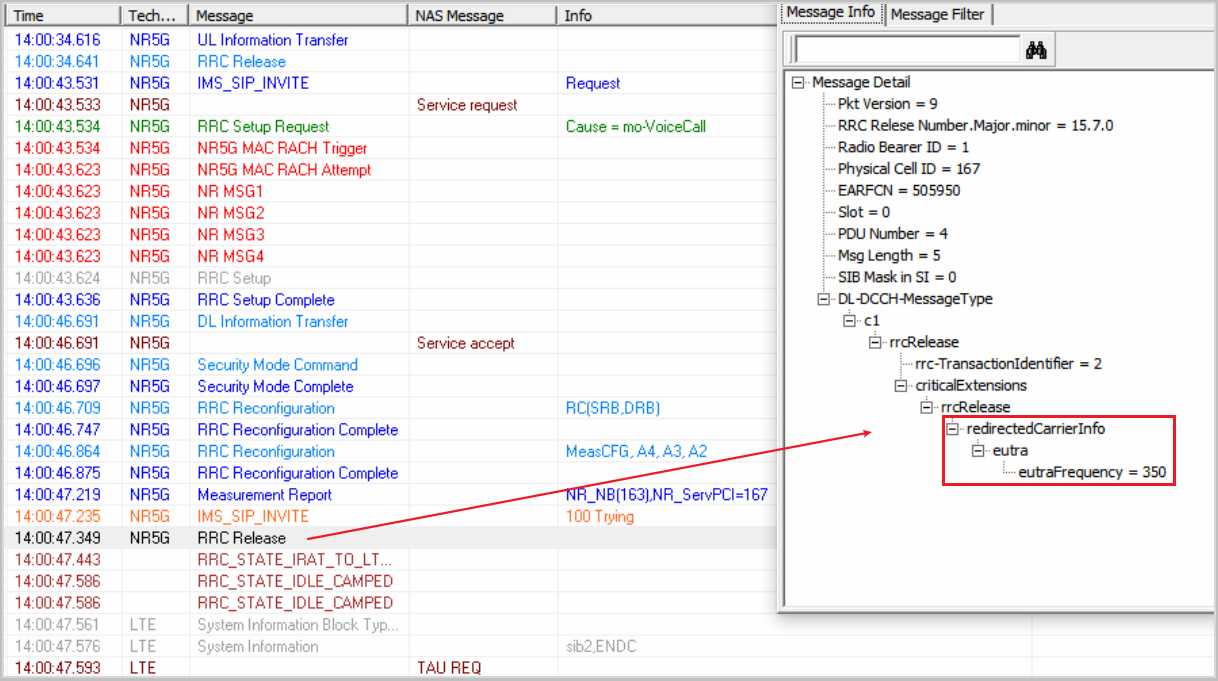The image size is (1218, 681).
Task: Select the NR5G MAC RACH Trigger row
Action: [282, 148]
